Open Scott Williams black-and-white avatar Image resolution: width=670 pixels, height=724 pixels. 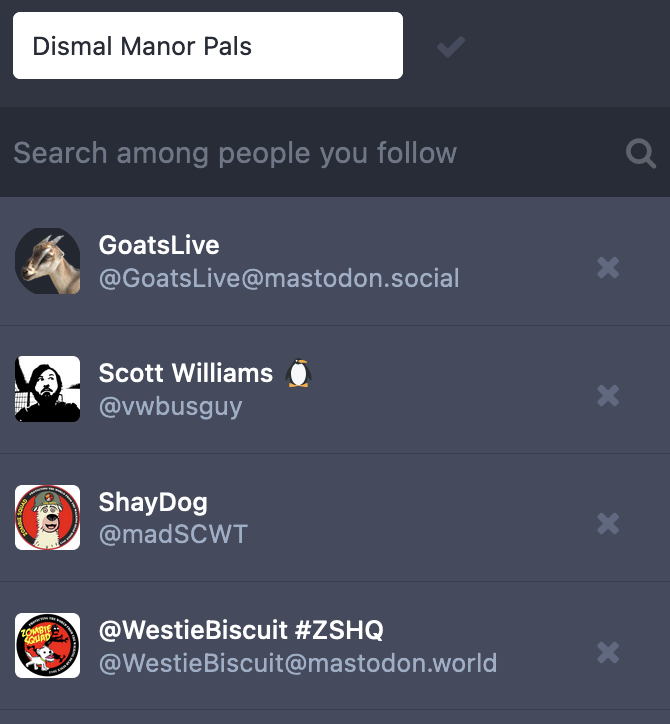pos(48,389)
